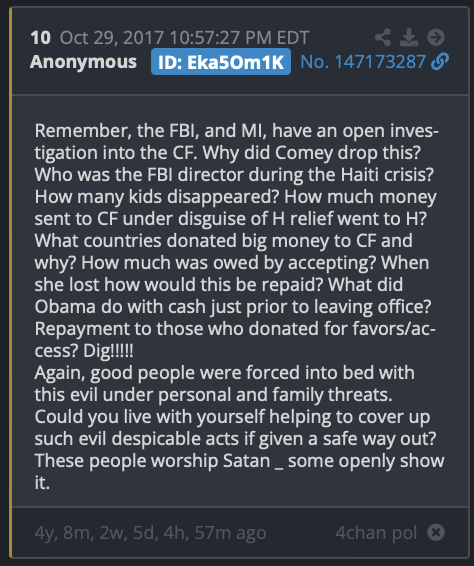Download the post using the download icon

click(x=409, y=38)
